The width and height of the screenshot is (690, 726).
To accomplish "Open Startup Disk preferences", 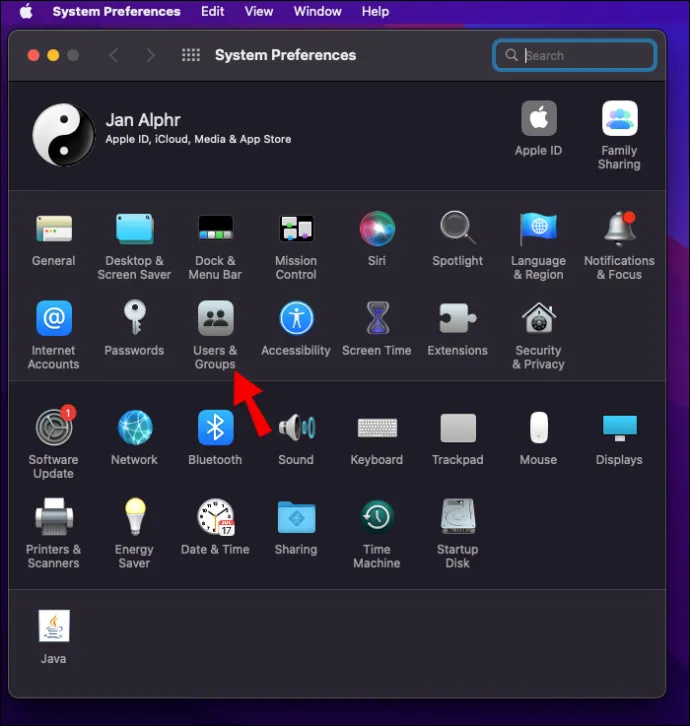I will click(x=458, y=516).
